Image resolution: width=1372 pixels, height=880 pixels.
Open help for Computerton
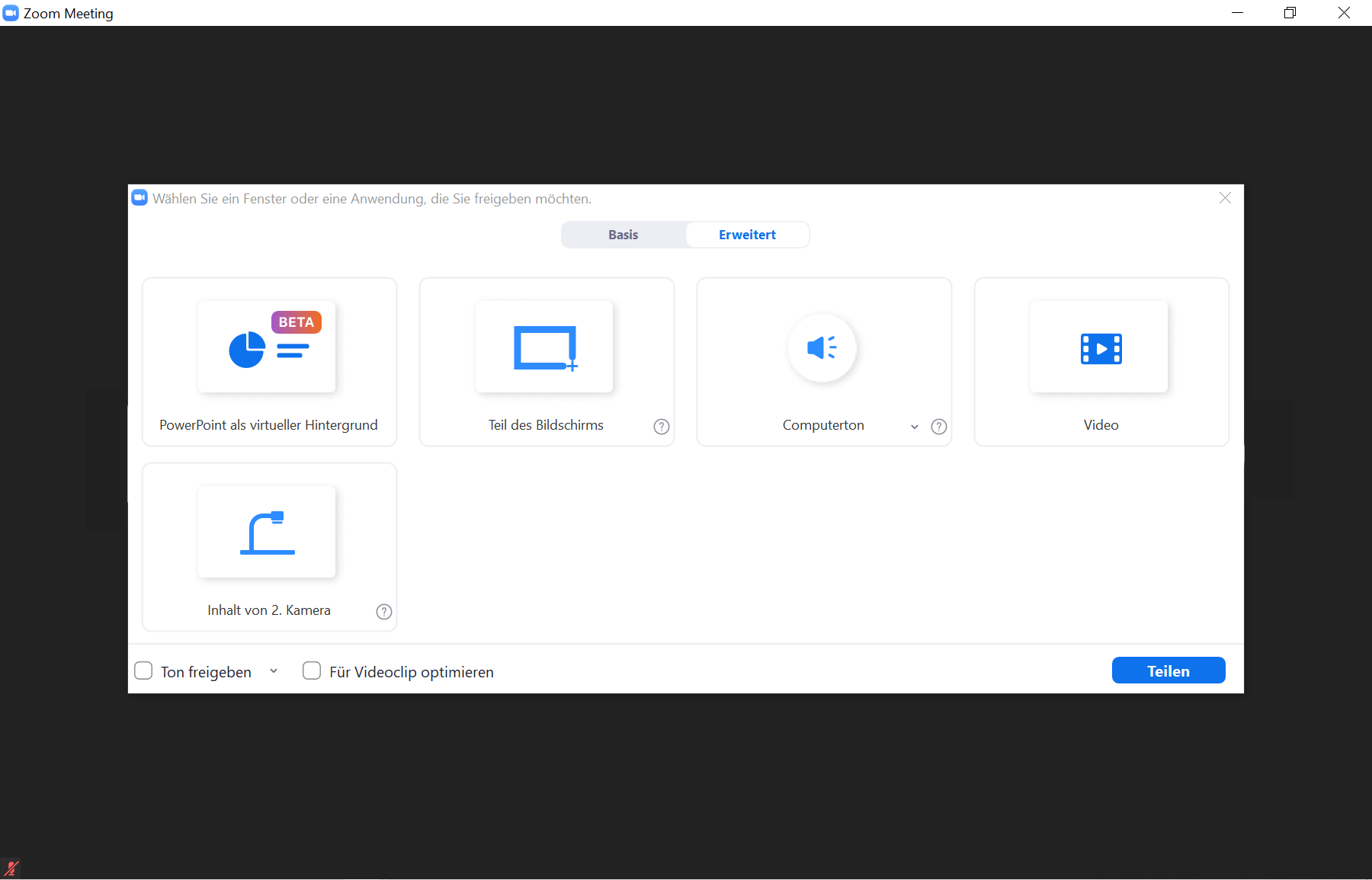(x=939, y=427)
